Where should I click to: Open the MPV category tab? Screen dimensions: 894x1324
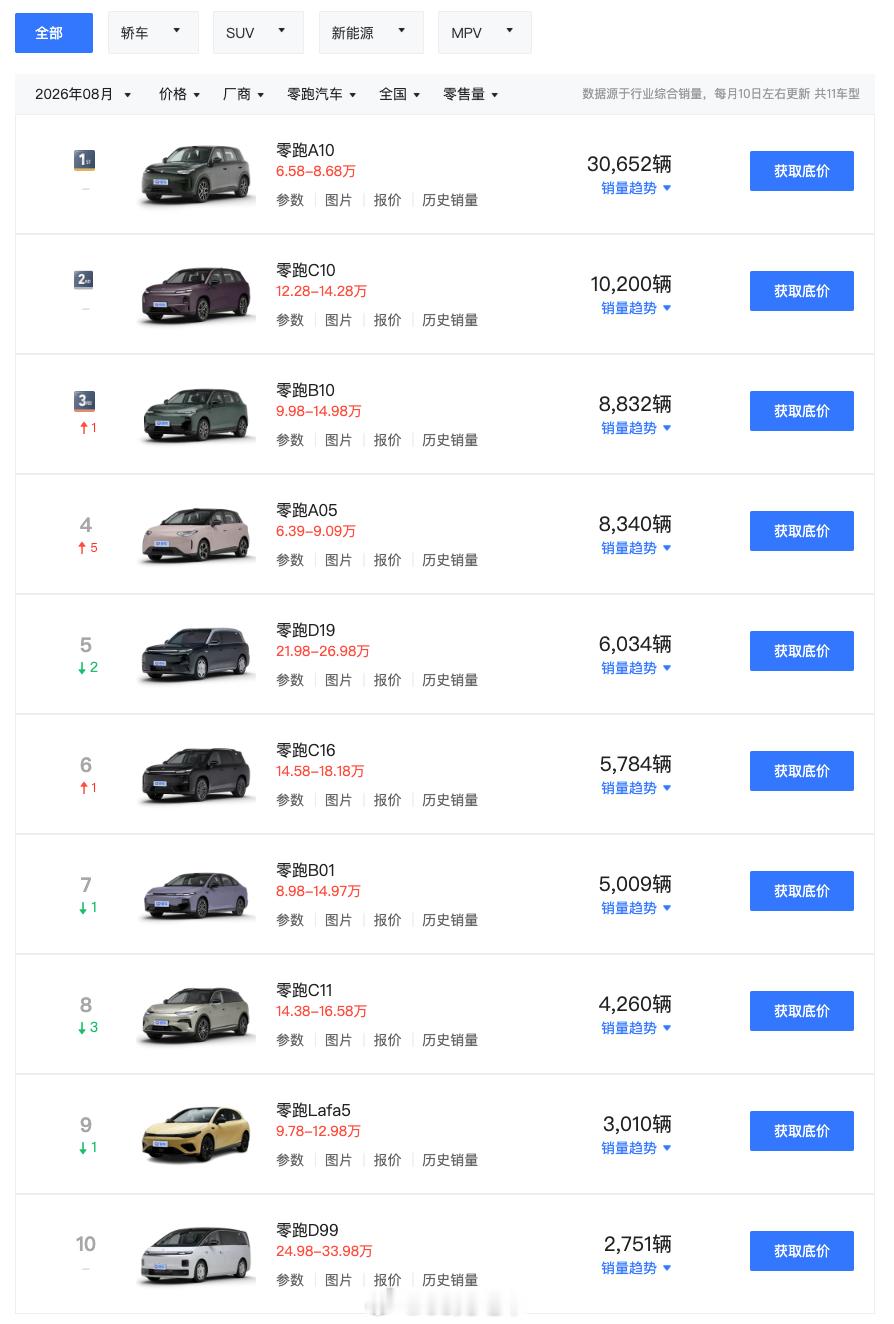click(x=484, y=33)
